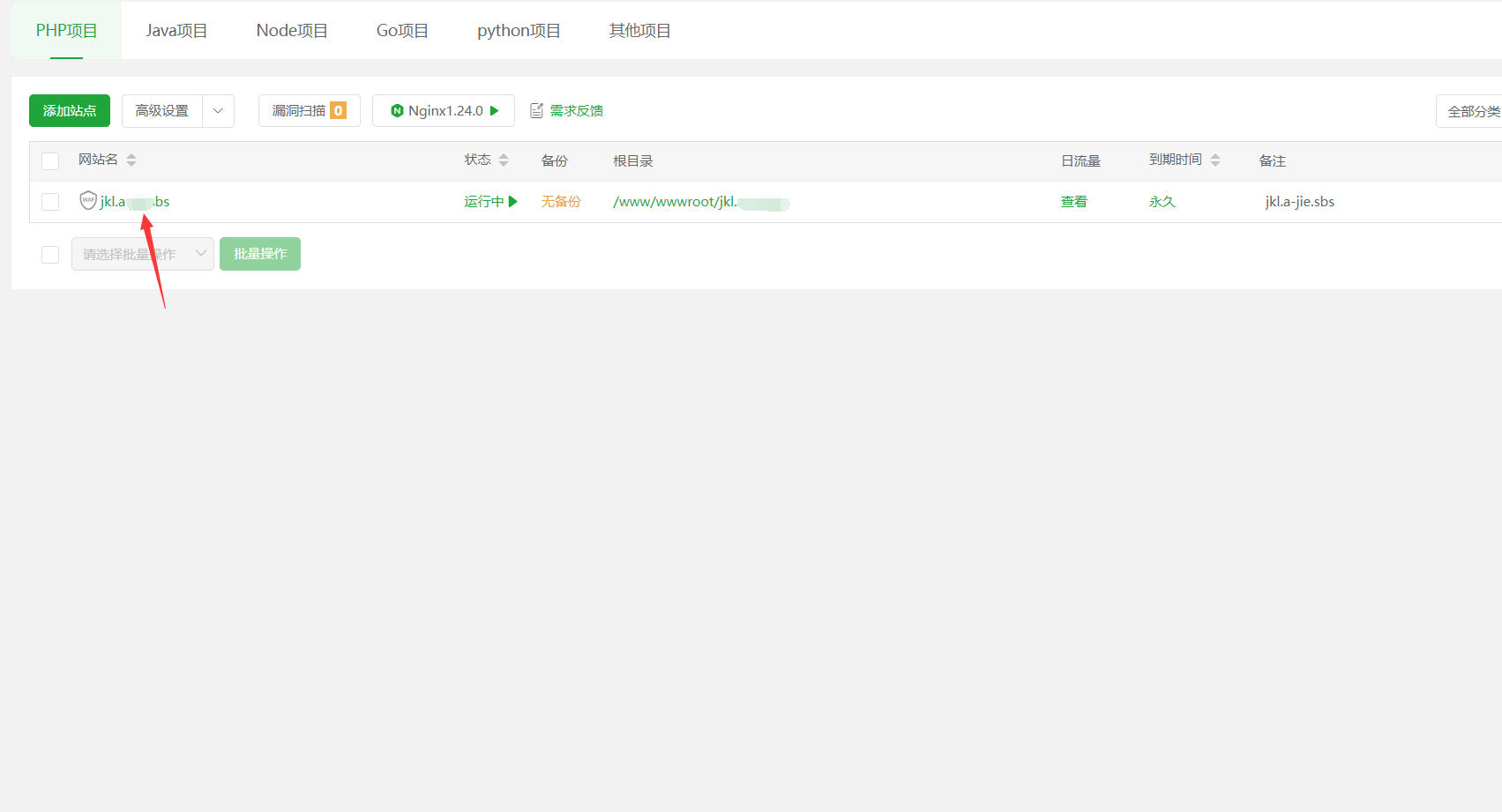The width and height of the screenshot is (1502, 812).
Task: Open the 全部分类 category dropdown
Action: click(x=1470, y=111)
